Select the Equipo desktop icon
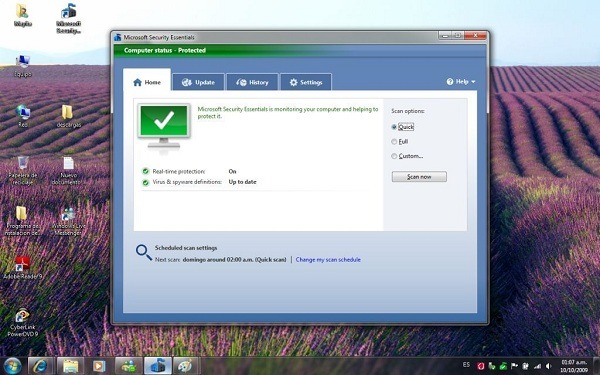The image size is (600, 375). point(23,66)
